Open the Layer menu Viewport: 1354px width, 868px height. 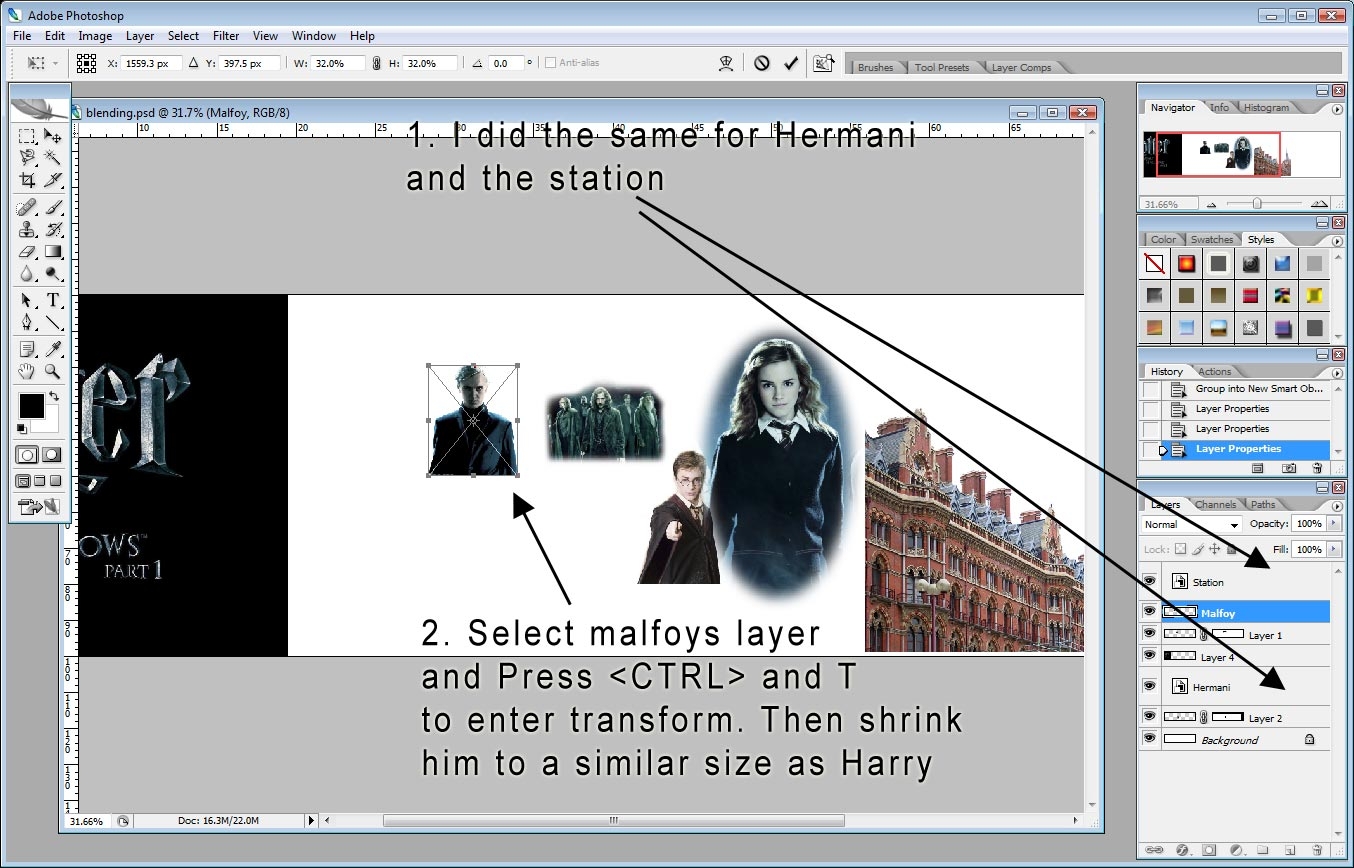point(140,36)
